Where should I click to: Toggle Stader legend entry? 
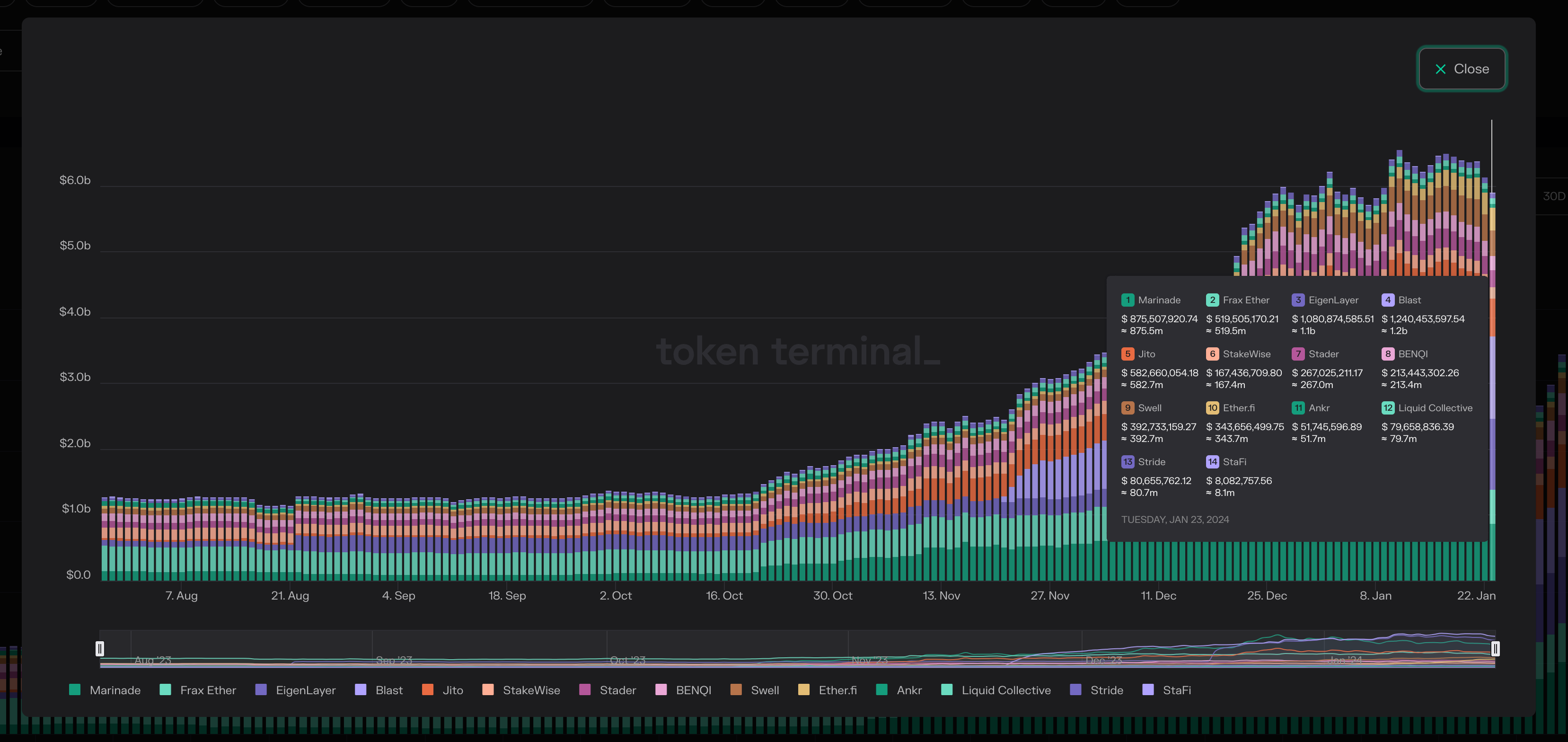coord(617,689)
